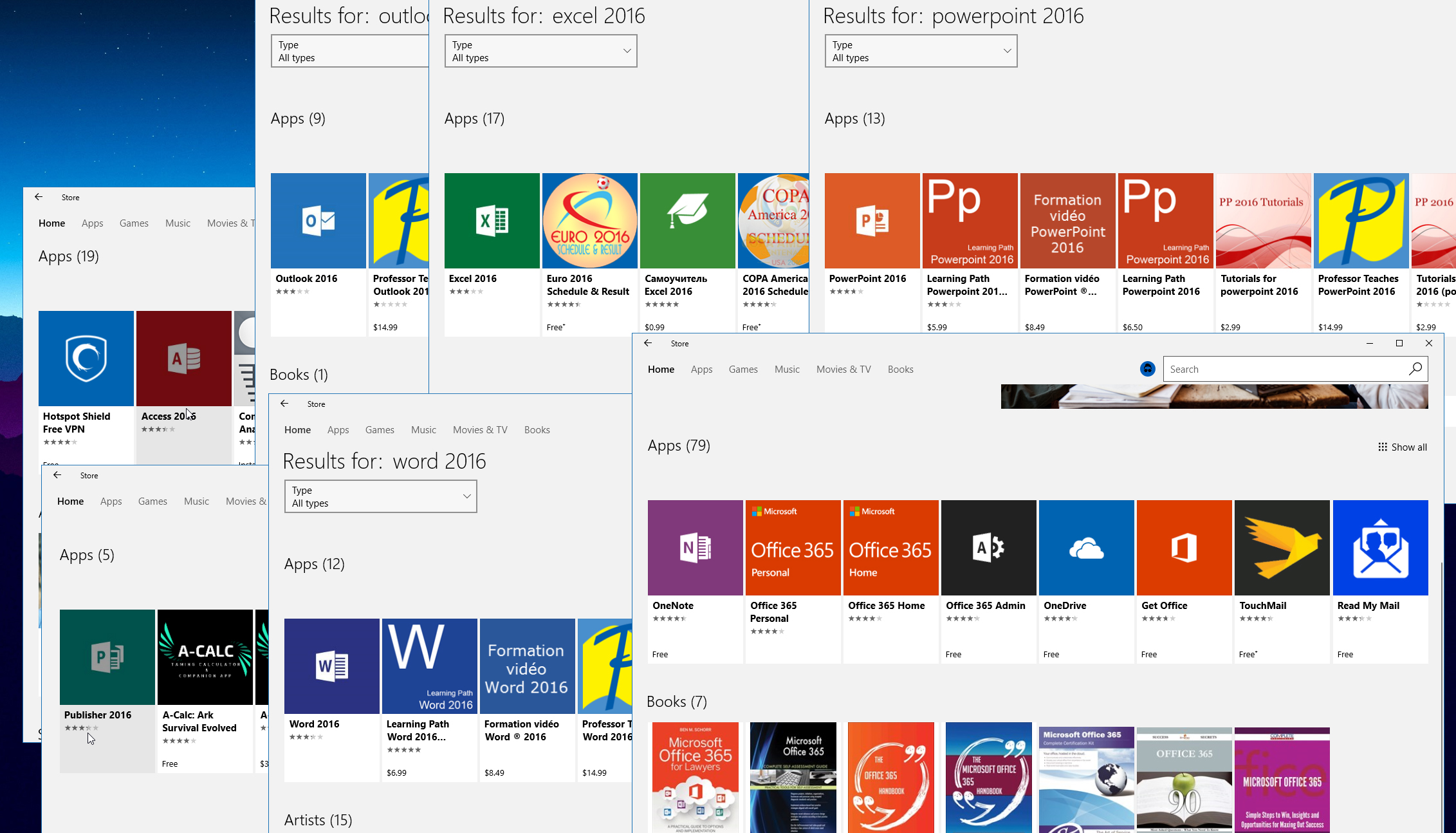The image size is (1456, 833).
Task: Click the Store search input field
Action: pos(1290,369)
